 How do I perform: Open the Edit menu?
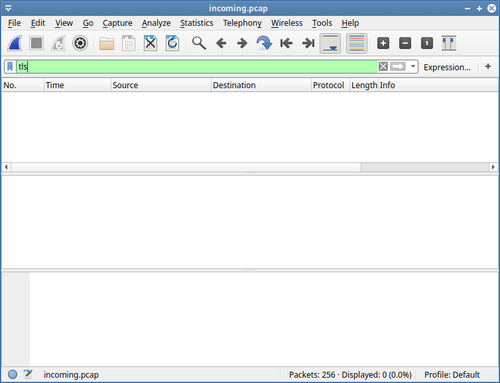pos(38,23)
